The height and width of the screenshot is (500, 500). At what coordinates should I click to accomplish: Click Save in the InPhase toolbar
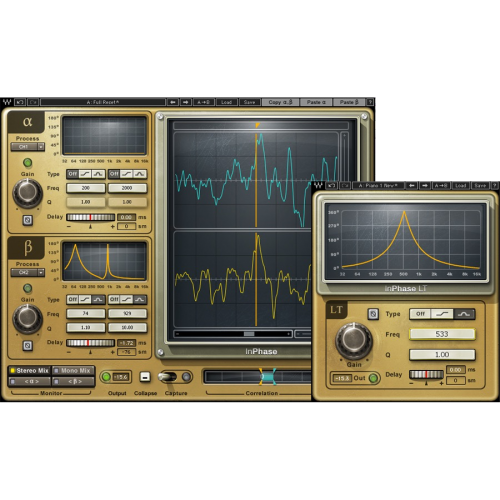click(x=250, y=102)
